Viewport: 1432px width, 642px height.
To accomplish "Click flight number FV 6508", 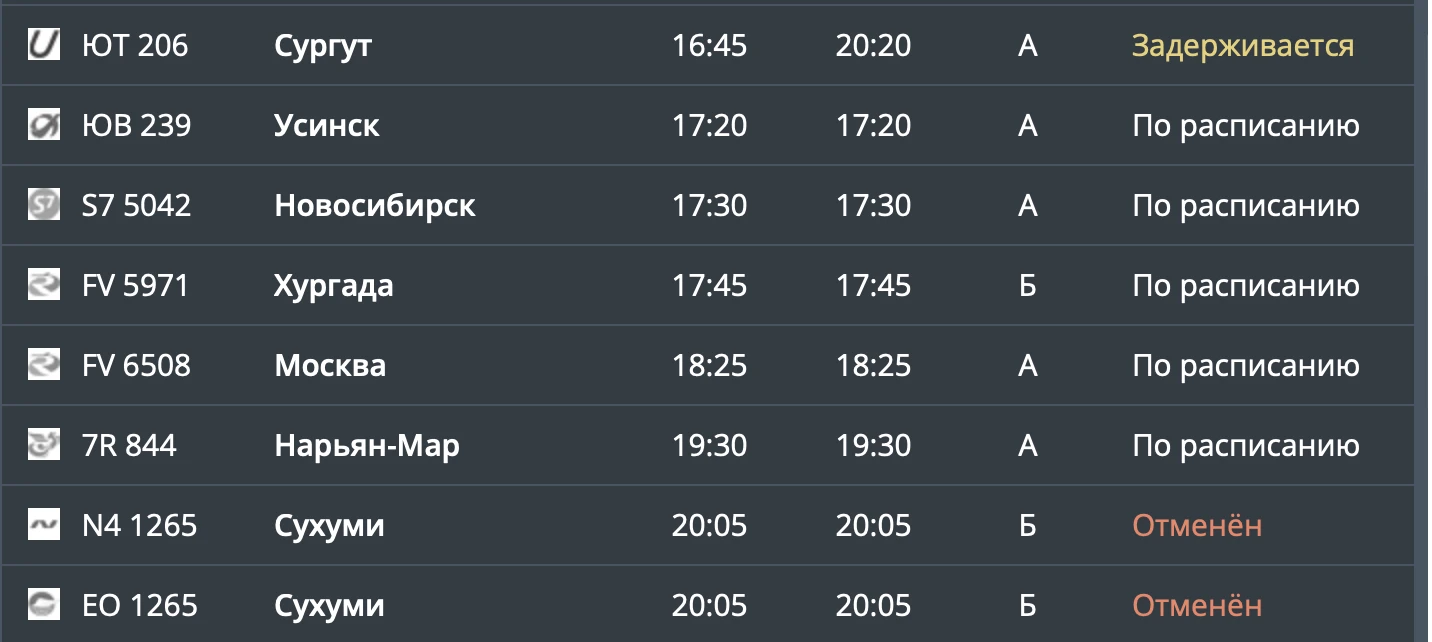I will (136, 366).
